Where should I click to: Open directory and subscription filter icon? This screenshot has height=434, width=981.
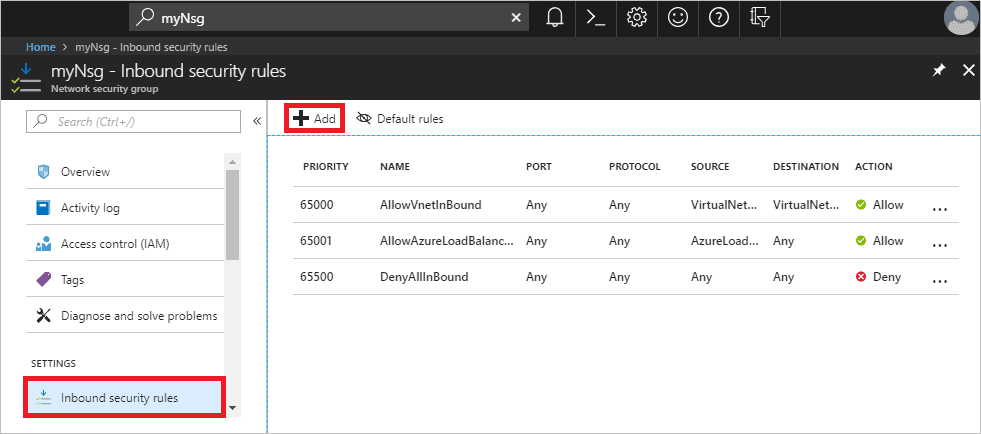click(x=759, y=18)
